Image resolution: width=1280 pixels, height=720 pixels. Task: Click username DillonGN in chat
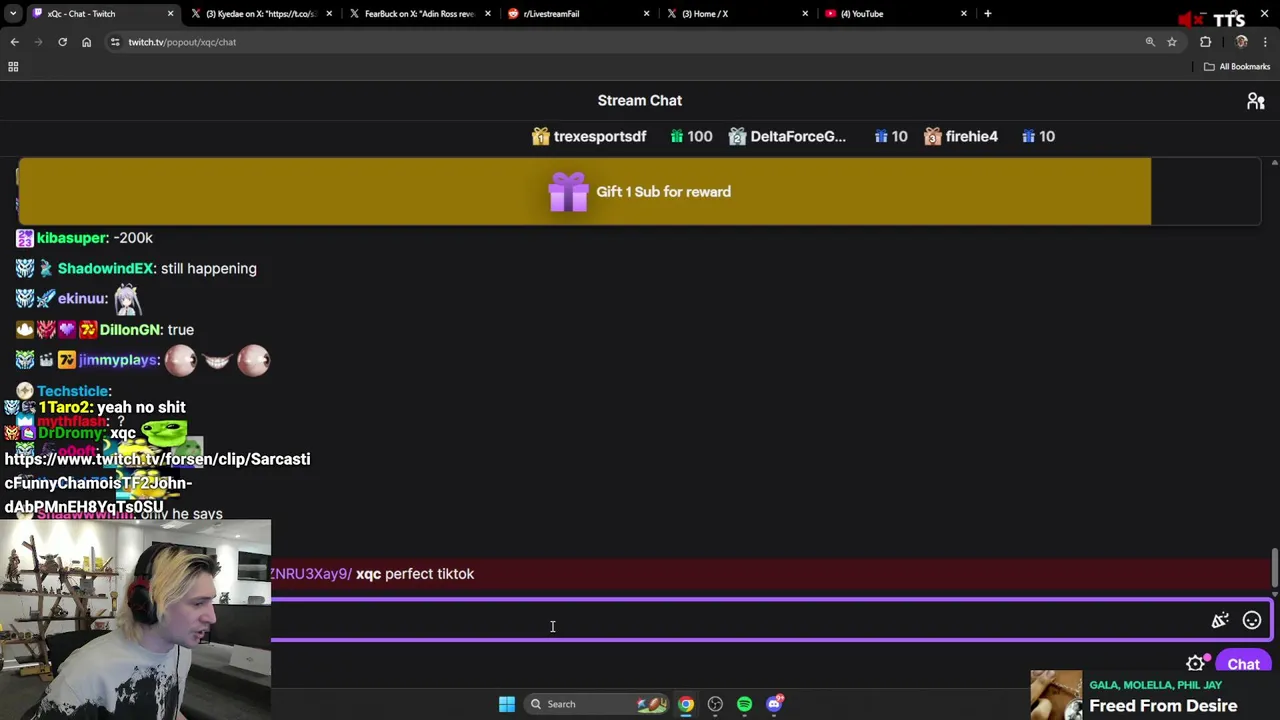click(130, 330)
